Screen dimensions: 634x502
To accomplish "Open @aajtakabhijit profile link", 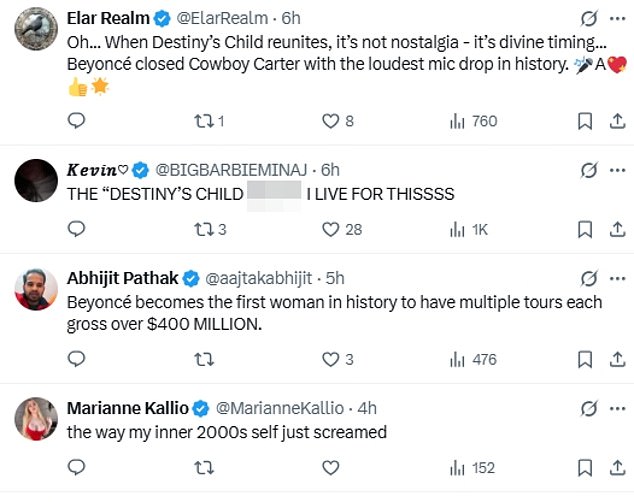I will tap(258, 278).
